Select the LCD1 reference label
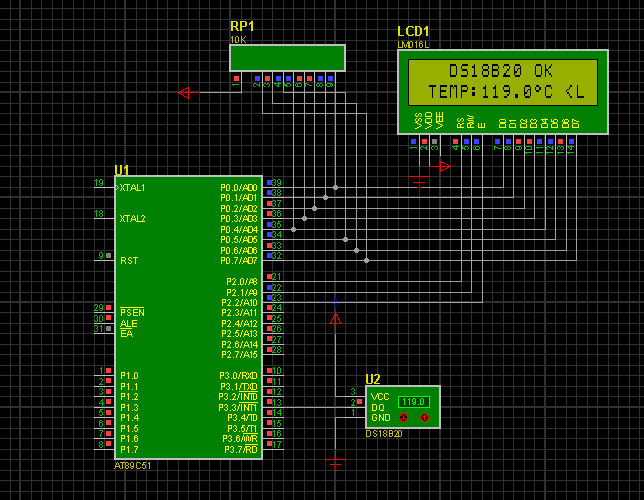The height and width of the screenshot is (500, 644). coord(413,32)
